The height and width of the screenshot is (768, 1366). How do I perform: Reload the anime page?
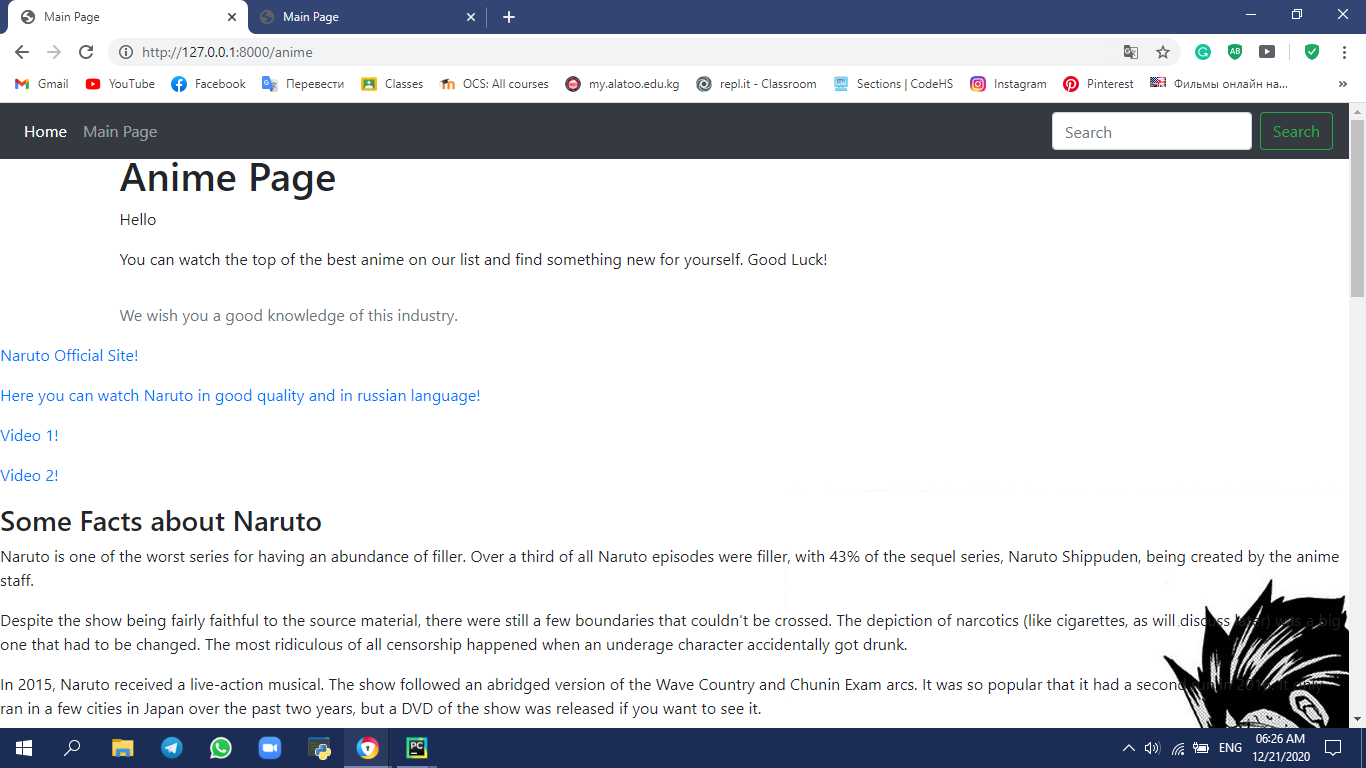[x=86, y=52]
